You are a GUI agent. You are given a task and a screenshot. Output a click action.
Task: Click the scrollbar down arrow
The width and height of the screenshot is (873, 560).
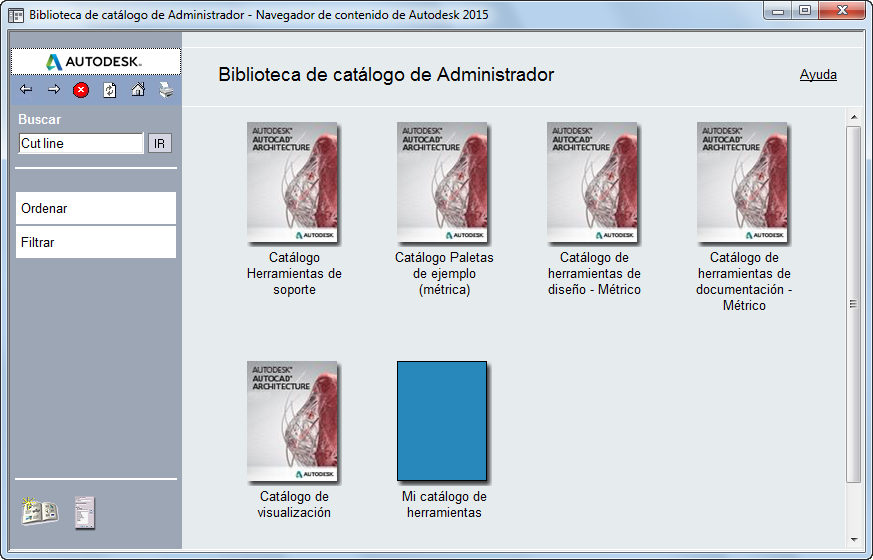854,539
